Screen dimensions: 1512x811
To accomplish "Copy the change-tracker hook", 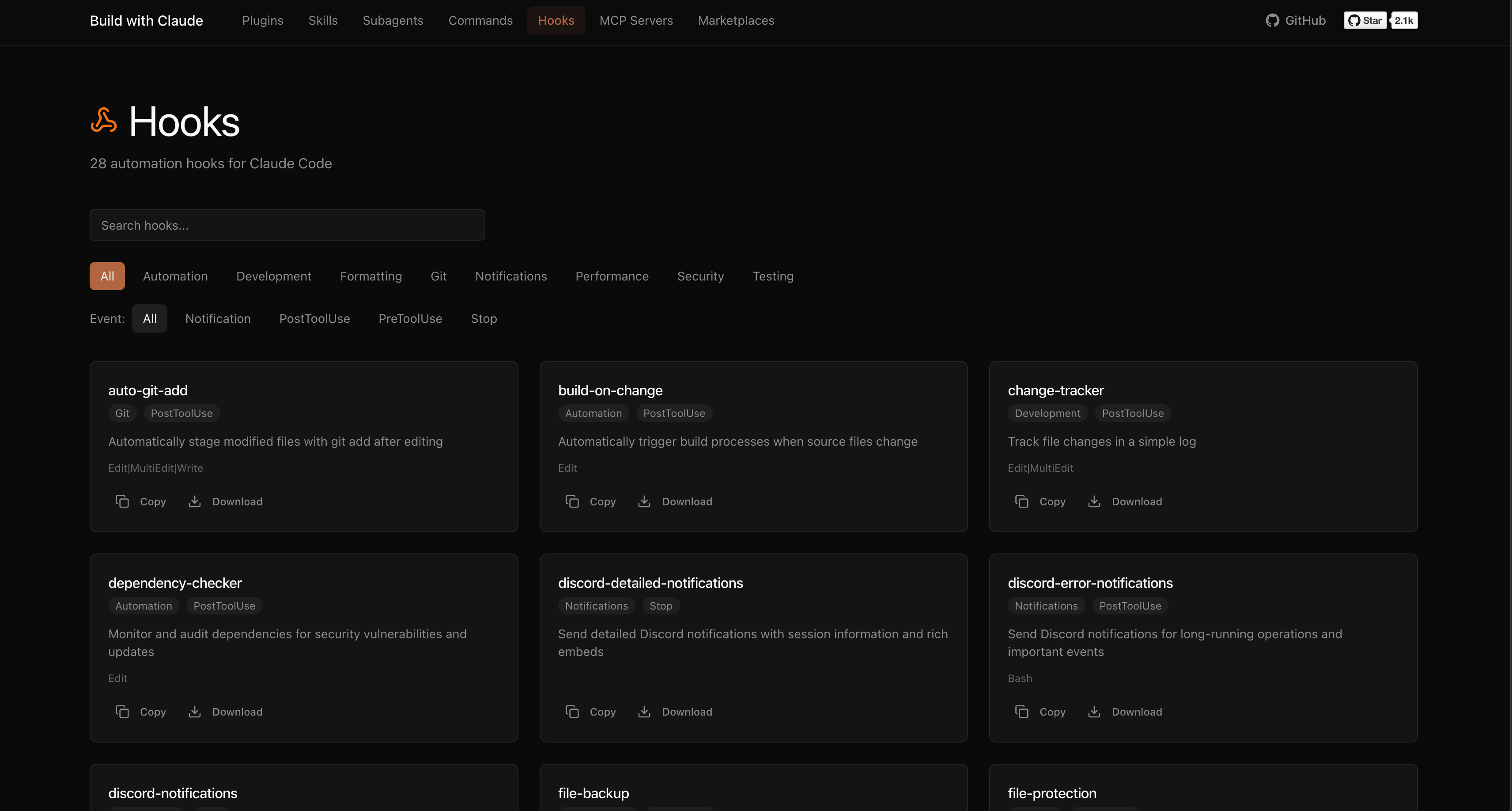I will coord(1040,501).
